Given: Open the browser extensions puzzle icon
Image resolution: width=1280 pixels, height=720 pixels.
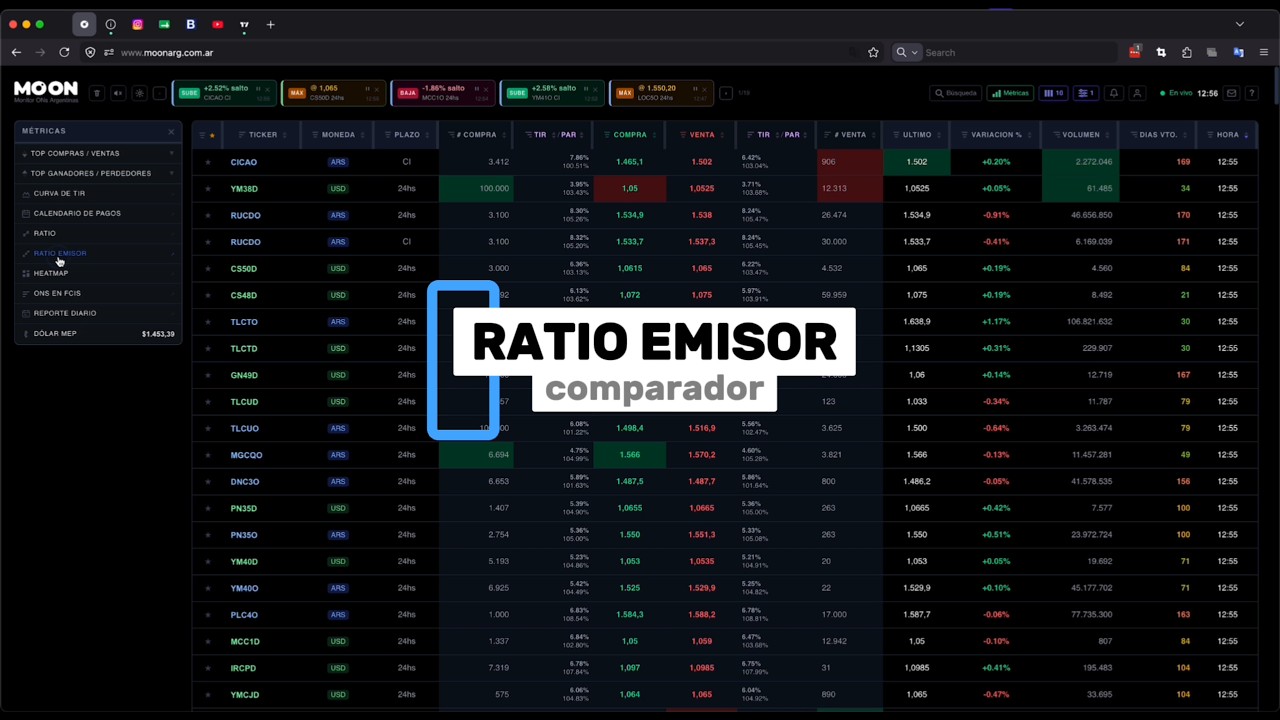Looking at the screenshot, I should click(x=1186, y=52).
